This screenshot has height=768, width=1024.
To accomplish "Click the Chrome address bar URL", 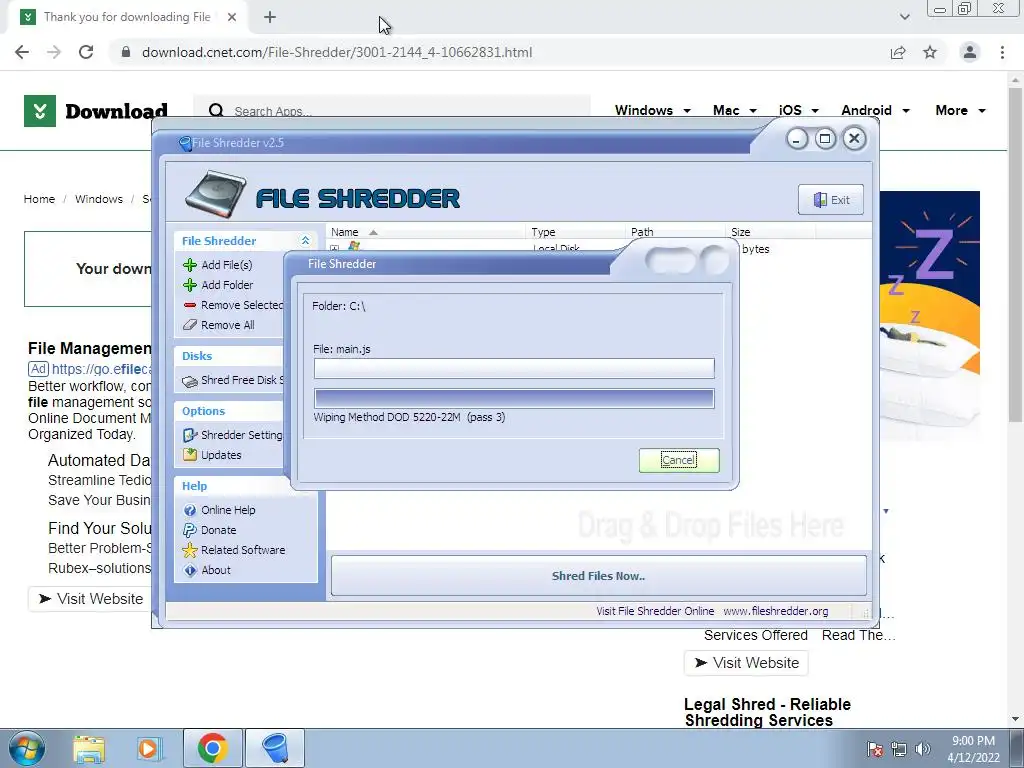I will pyautogui.click(x=337, y=52).
